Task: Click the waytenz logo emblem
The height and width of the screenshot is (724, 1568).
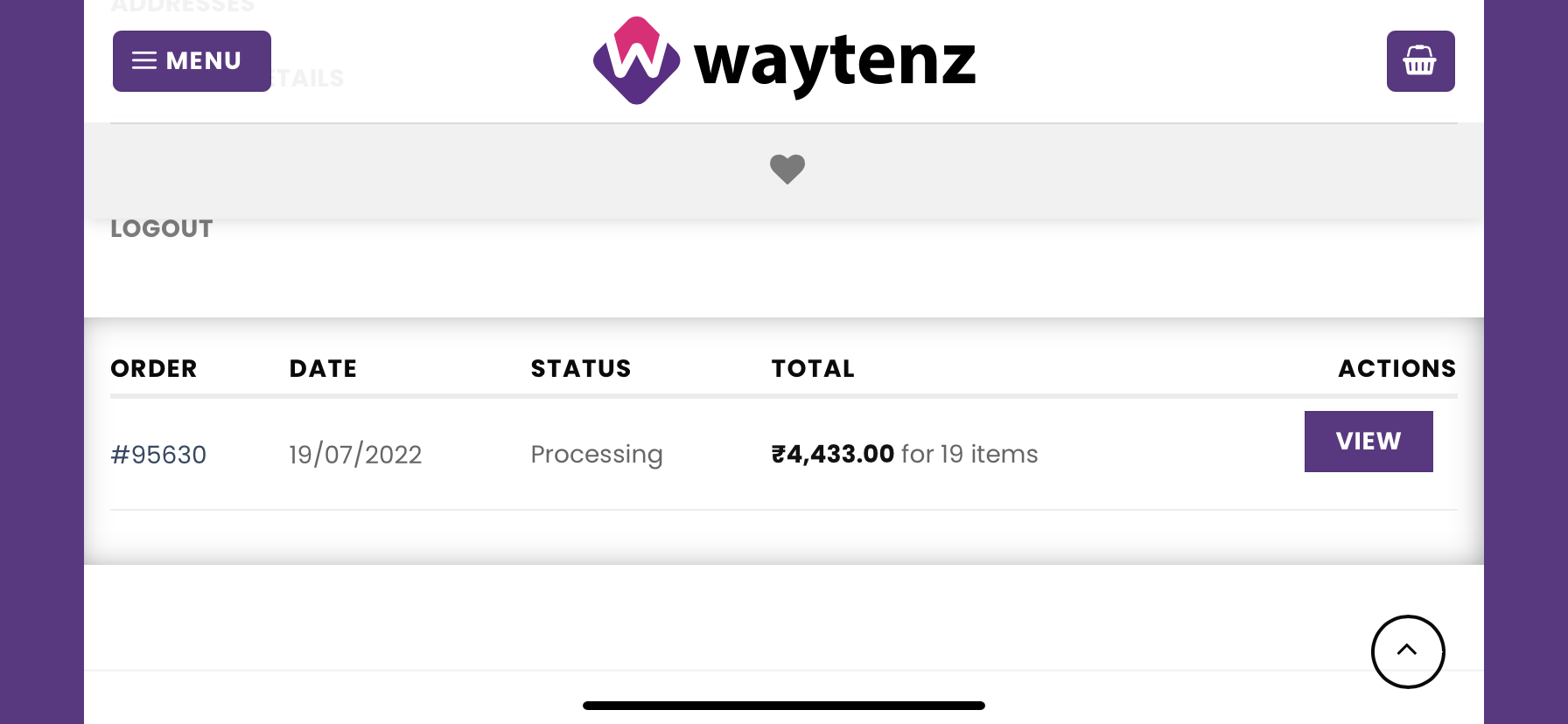Action: pyautogui.click(x=636, y=61)
